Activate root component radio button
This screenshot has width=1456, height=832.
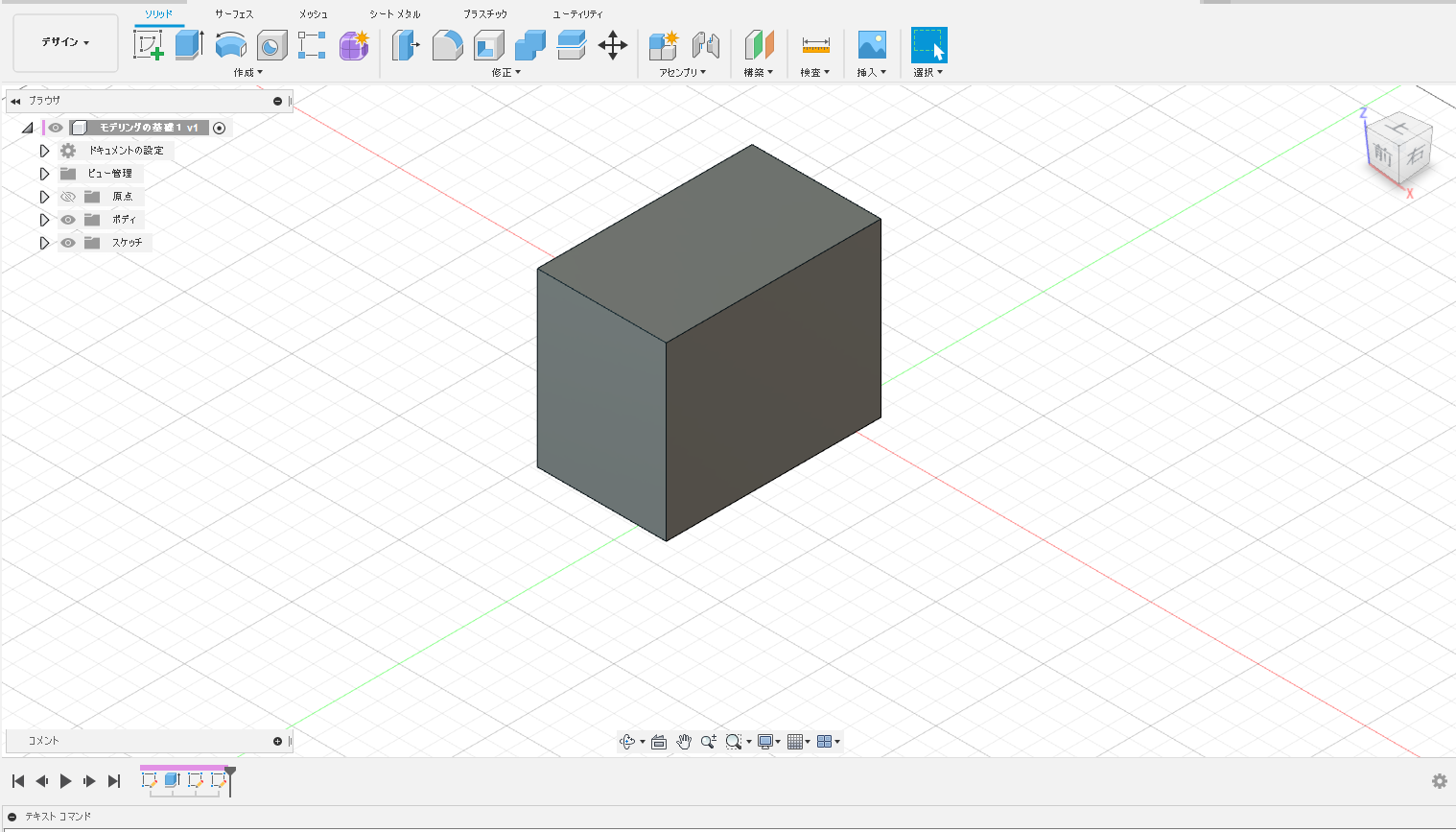[x=220, y=128]
